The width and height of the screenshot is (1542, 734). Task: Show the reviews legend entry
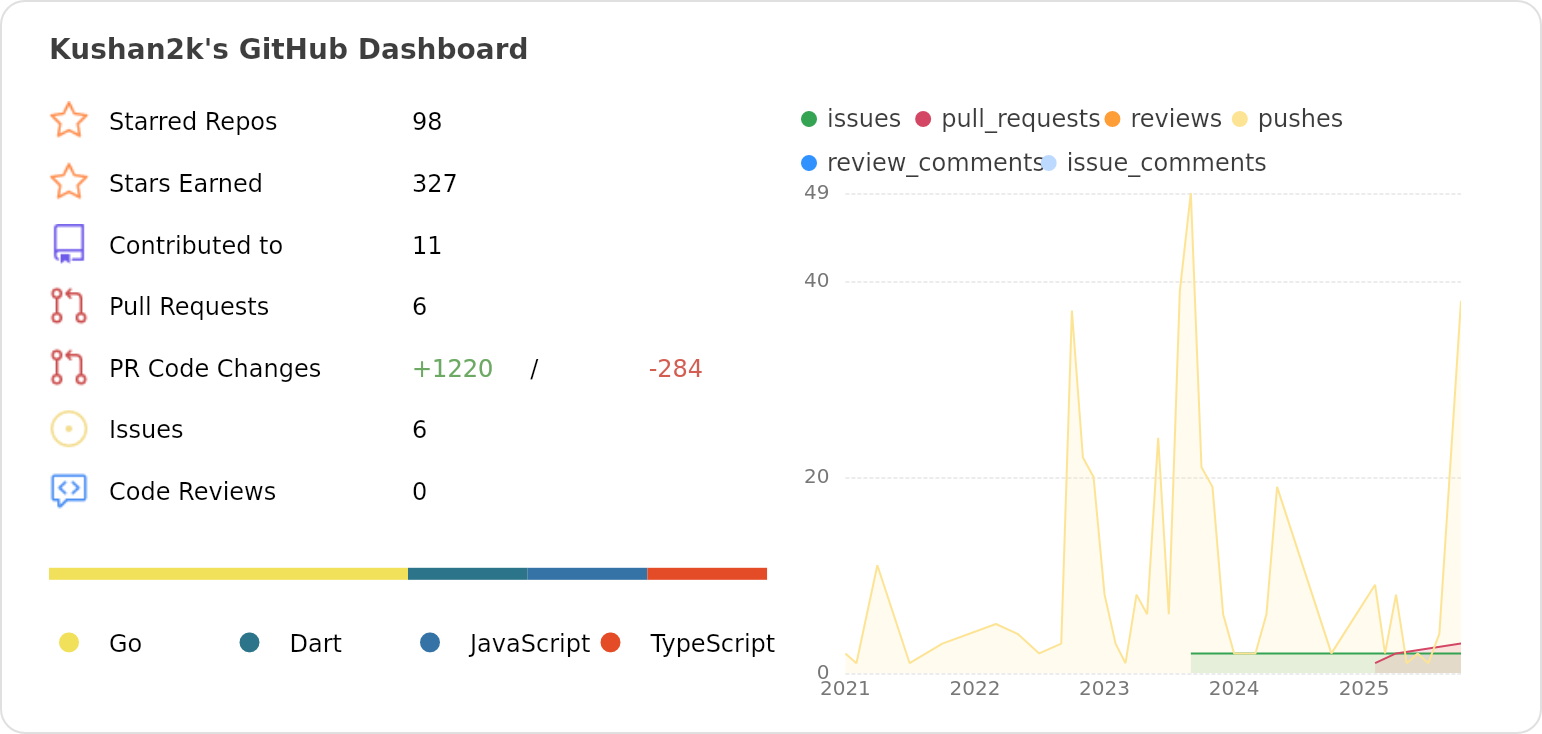click(x=1113, y=118)
